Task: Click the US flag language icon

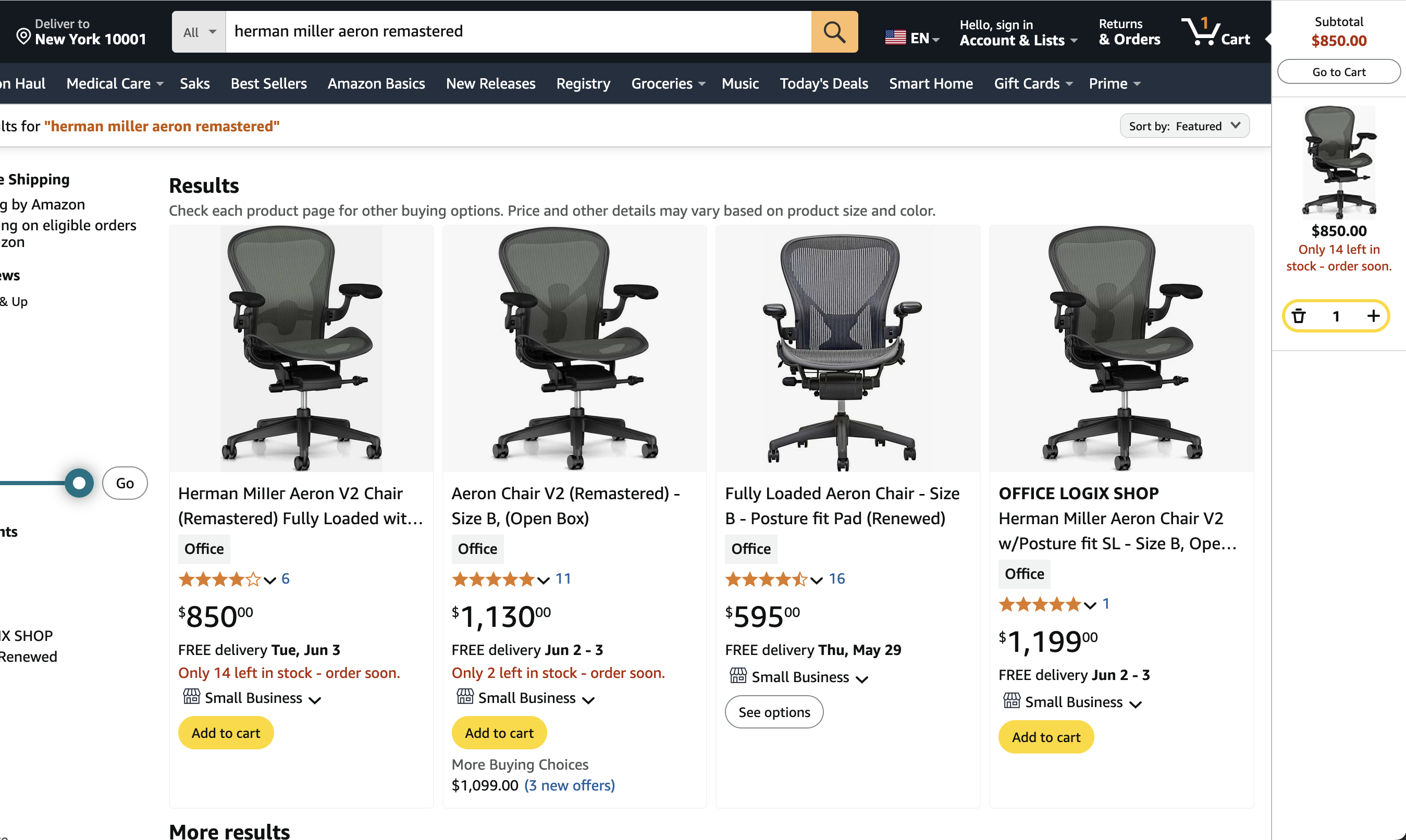Action: [895, 38]
